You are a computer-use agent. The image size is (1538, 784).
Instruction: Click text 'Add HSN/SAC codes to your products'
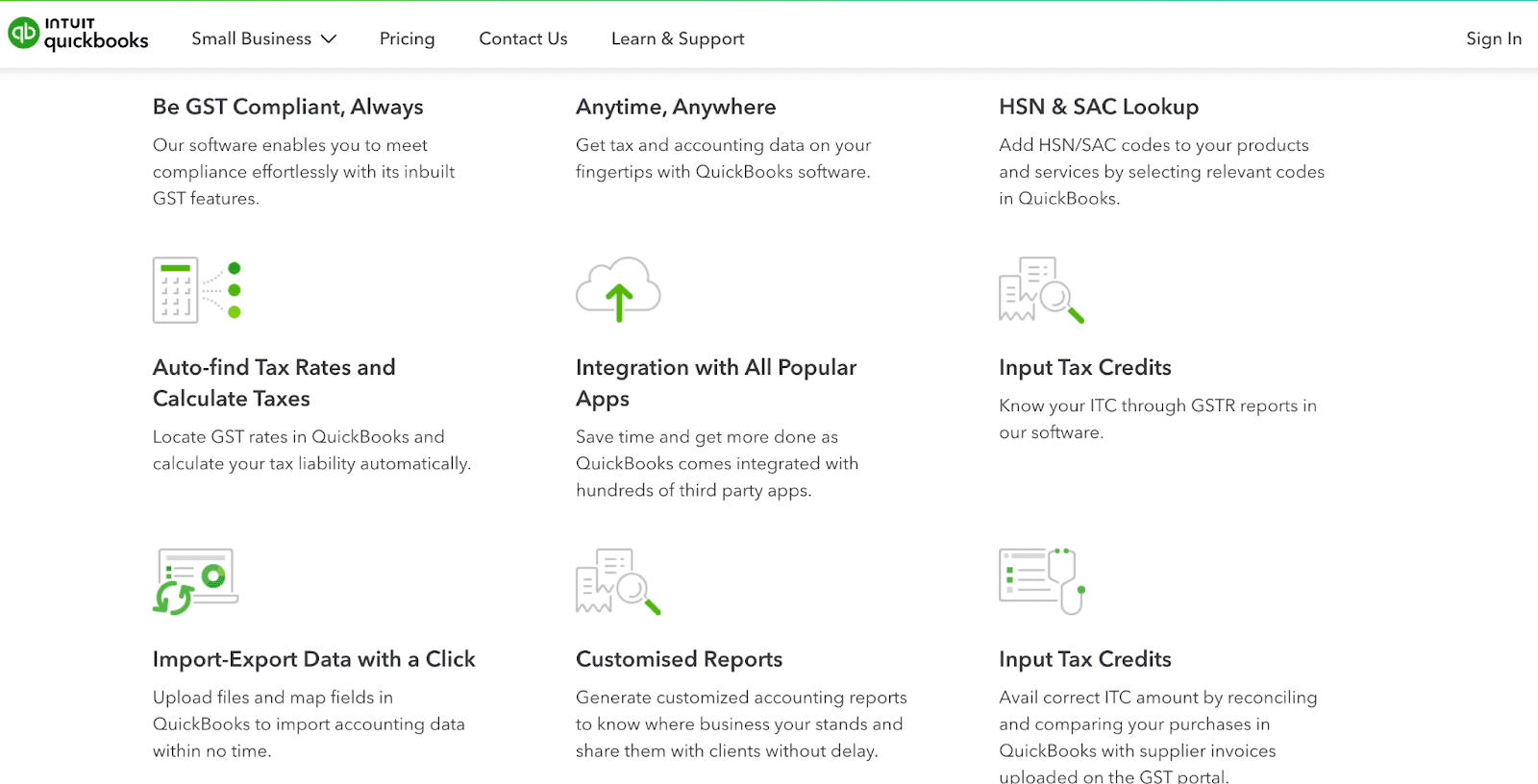pos(1153,145)
